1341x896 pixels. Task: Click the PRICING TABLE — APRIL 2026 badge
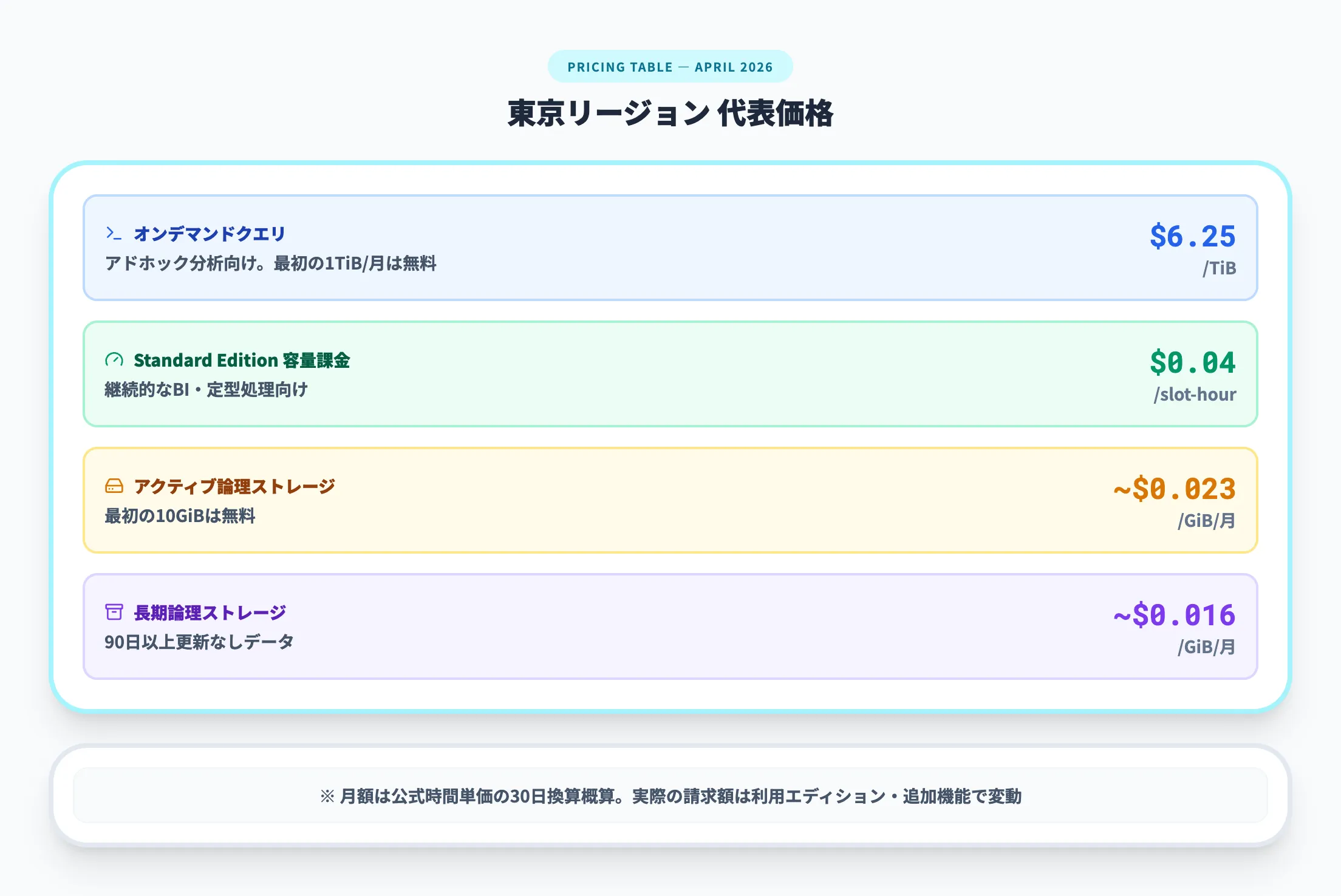pyautogui.click(x=670, y=67)
